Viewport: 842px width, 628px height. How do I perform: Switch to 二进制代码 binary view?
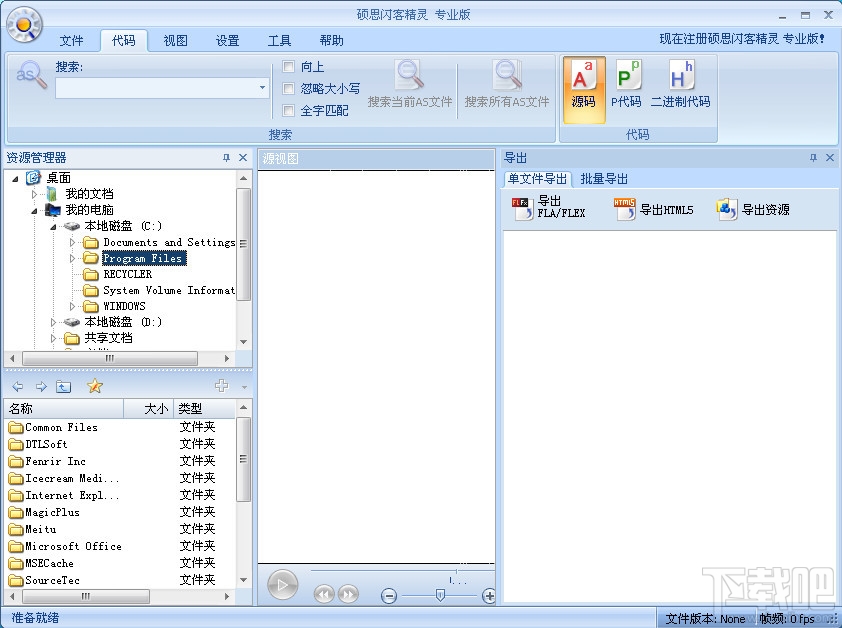pyautogui.click(x=680, y=84)
